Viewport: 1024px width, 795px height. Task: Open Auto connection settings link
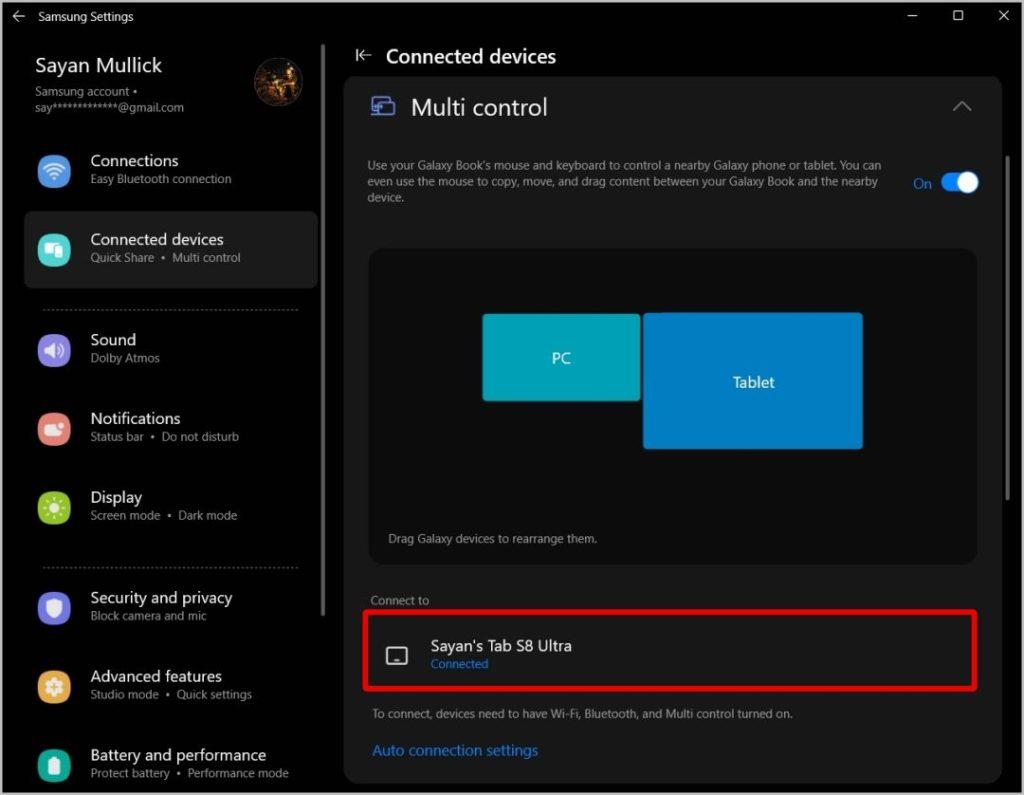click(455, 751)
